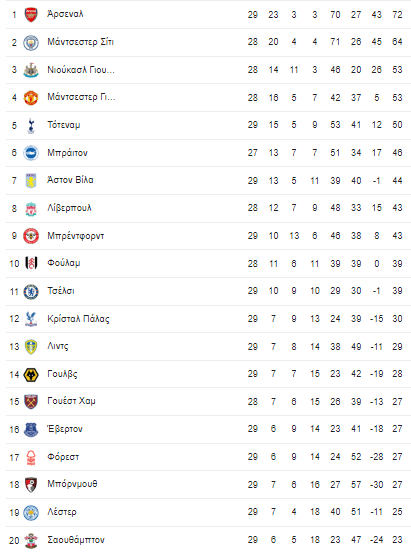The width and height of the screenshot is (411, 552).
Task: Click the Brentford crest icon
Action: click(x=31, y=236)
